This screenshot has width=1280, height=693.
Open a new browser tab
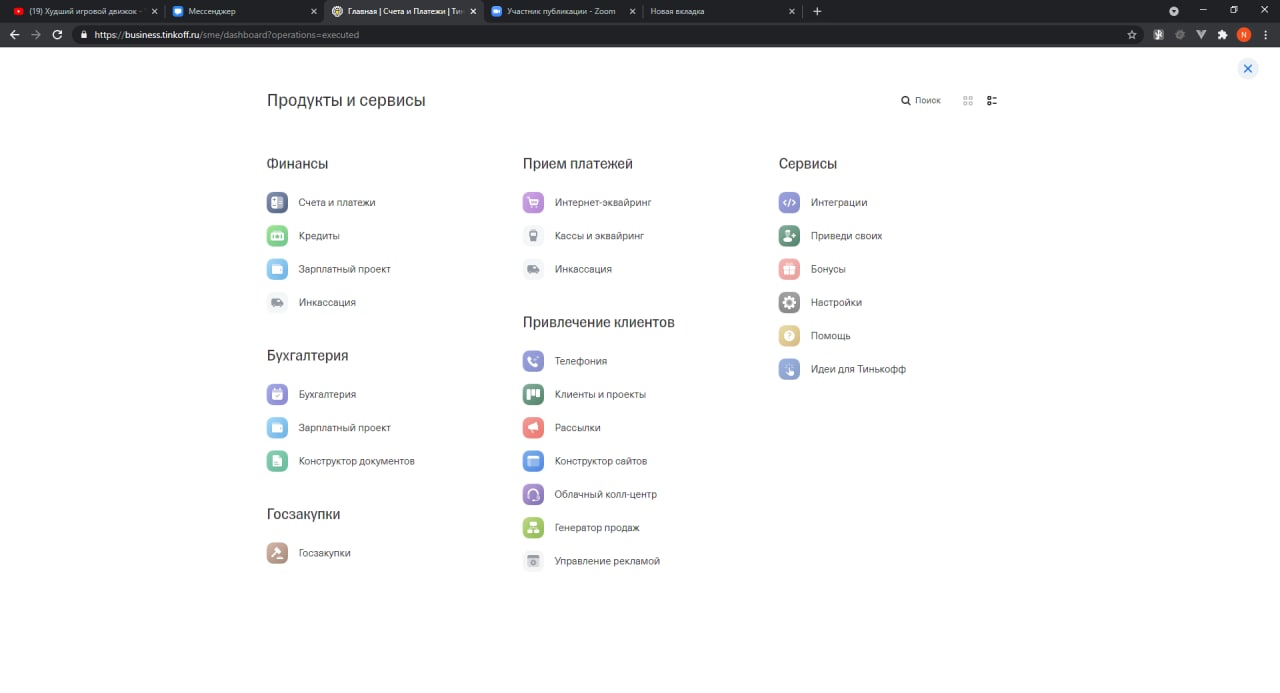[x=817, y=11]
